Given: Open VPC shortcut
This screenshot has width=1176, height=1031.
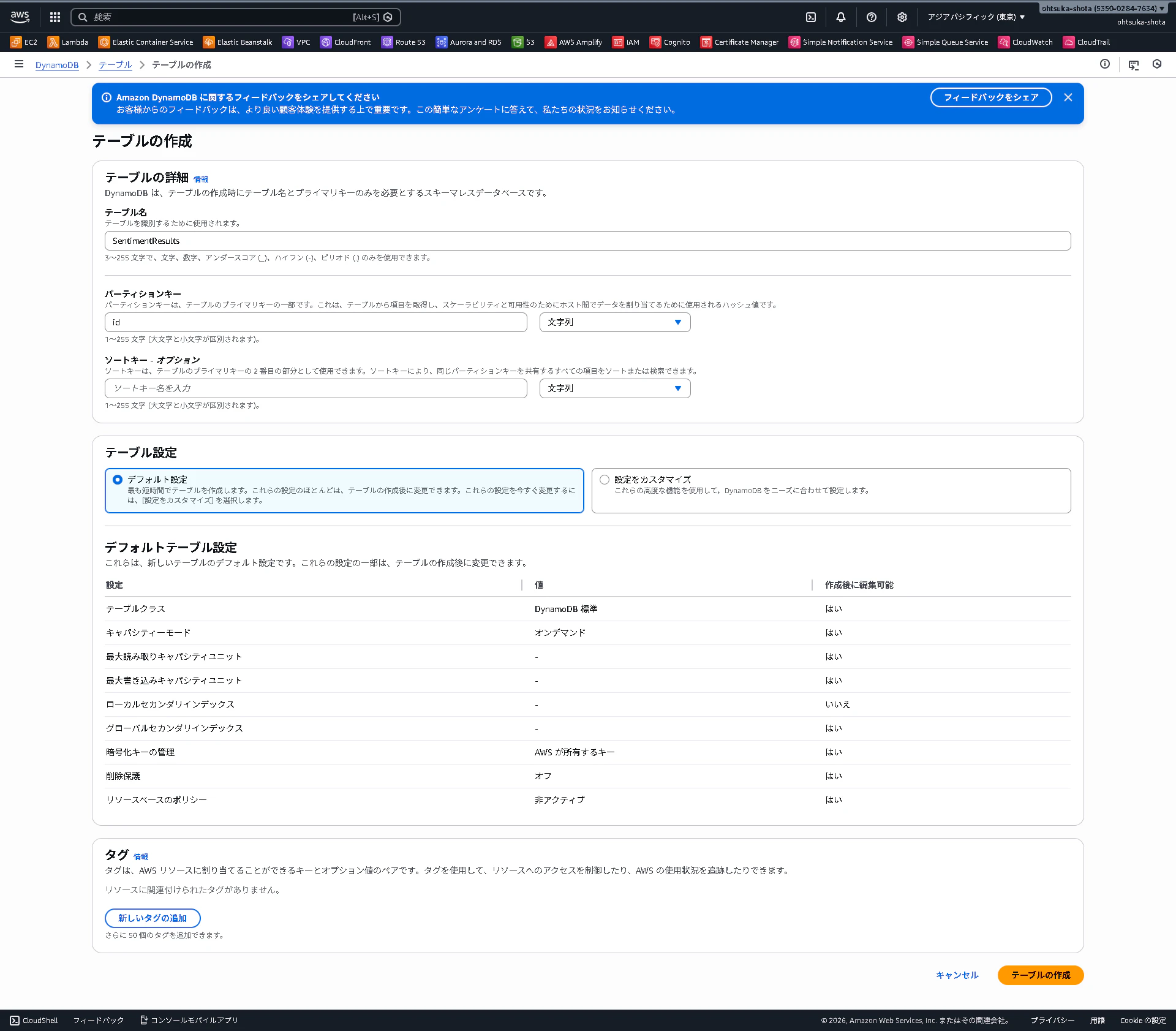Looking at the screenshot, I should pyautogui.click(x=296, y=42).
